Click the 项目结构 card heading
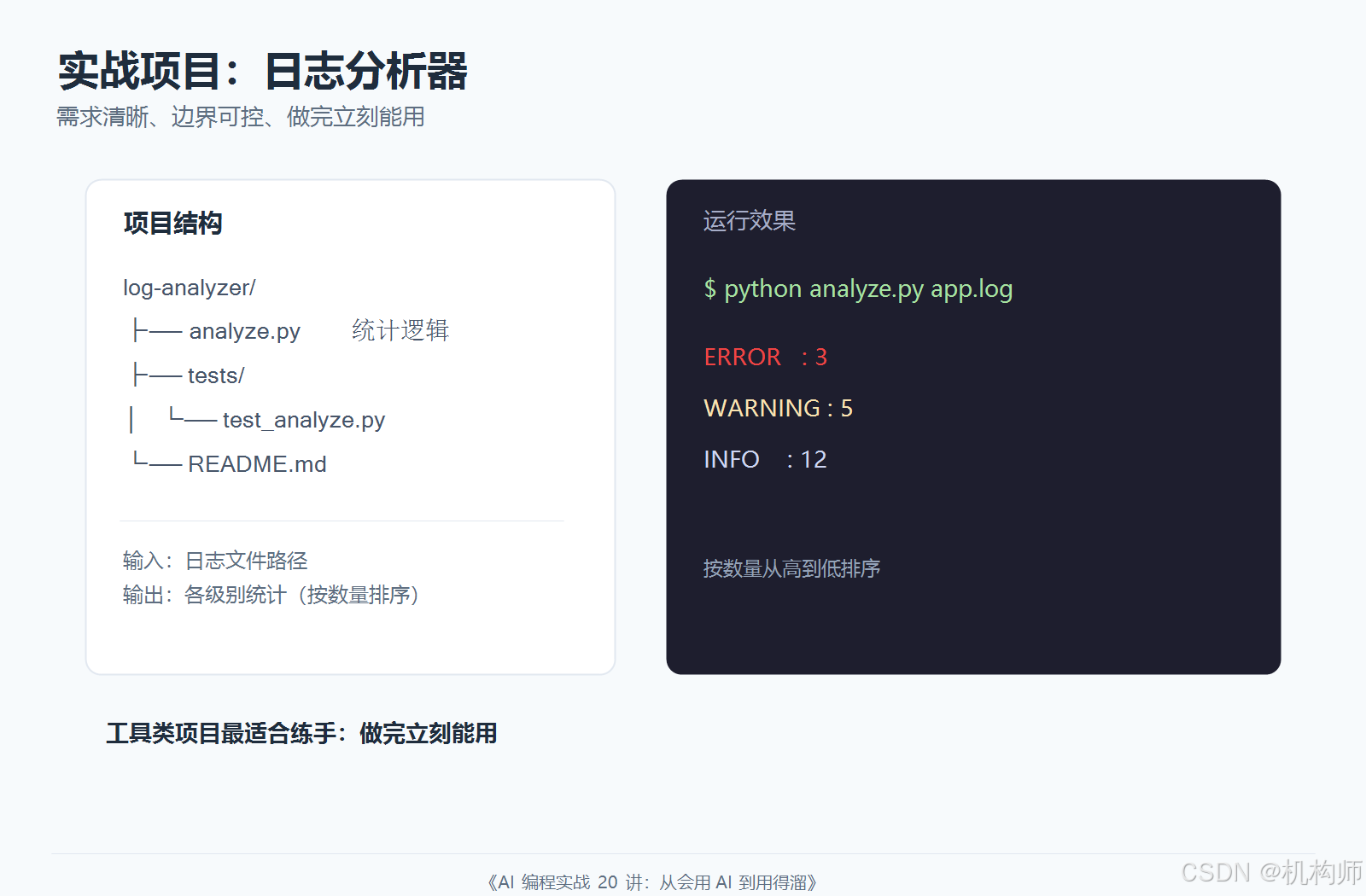This screenshot has width=1366, height=896. click(172, 224)
